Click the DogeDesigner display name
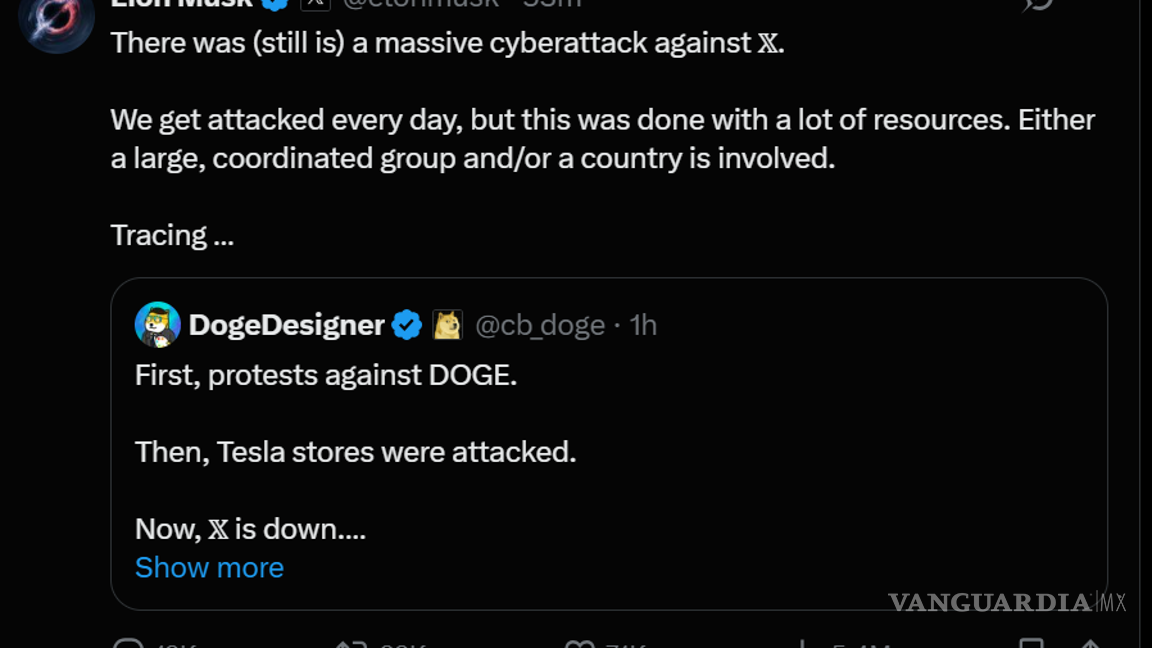The image size is (1152, 648). click(286, 325)
